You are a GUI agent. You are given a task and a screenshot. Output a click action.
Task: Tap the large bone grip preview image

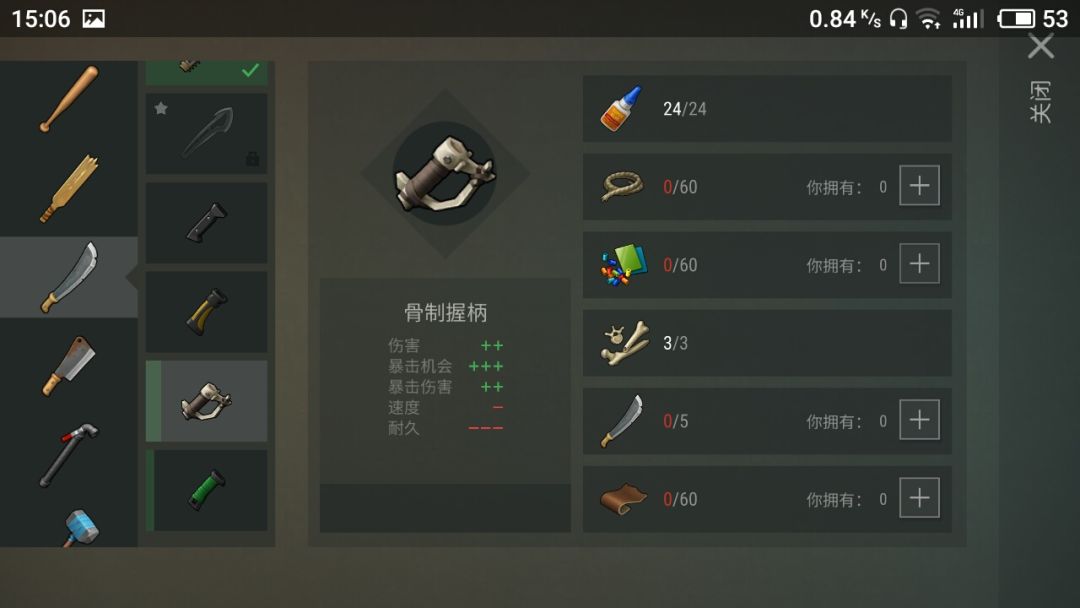tap(445, 174)
